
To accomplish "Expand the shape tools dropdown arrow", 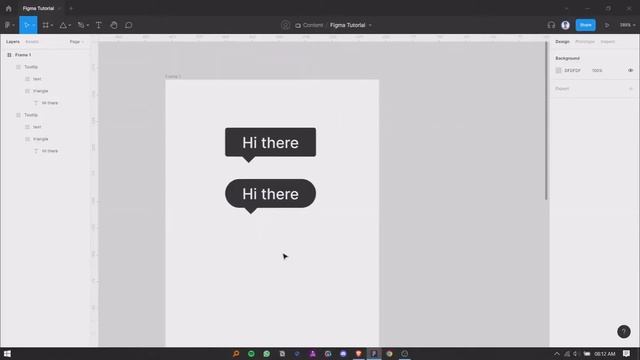I will [69, 25].
